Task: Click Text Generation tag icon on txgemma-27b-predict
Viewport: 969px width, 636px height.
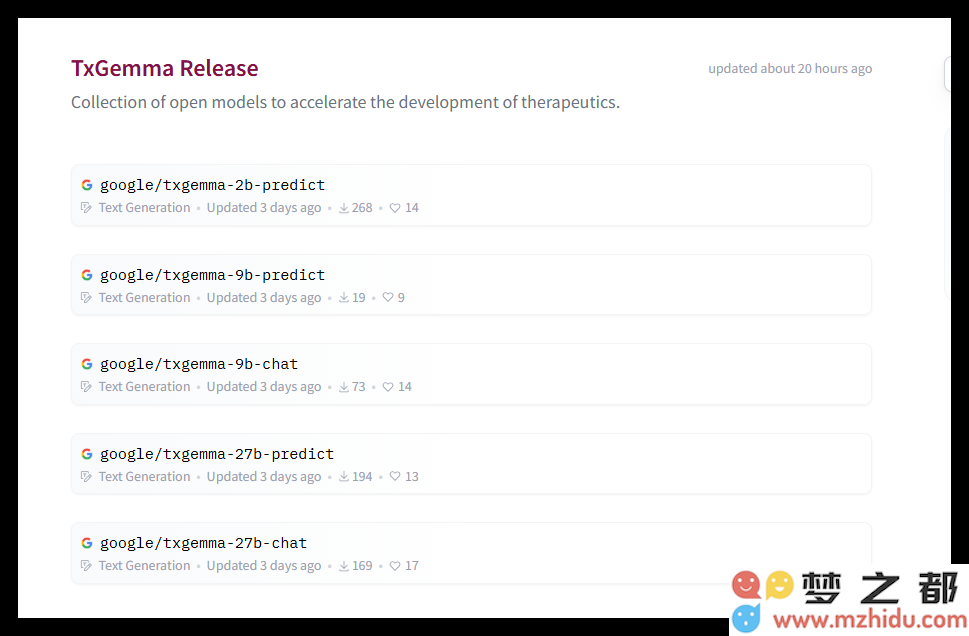Action: point(87,477)
